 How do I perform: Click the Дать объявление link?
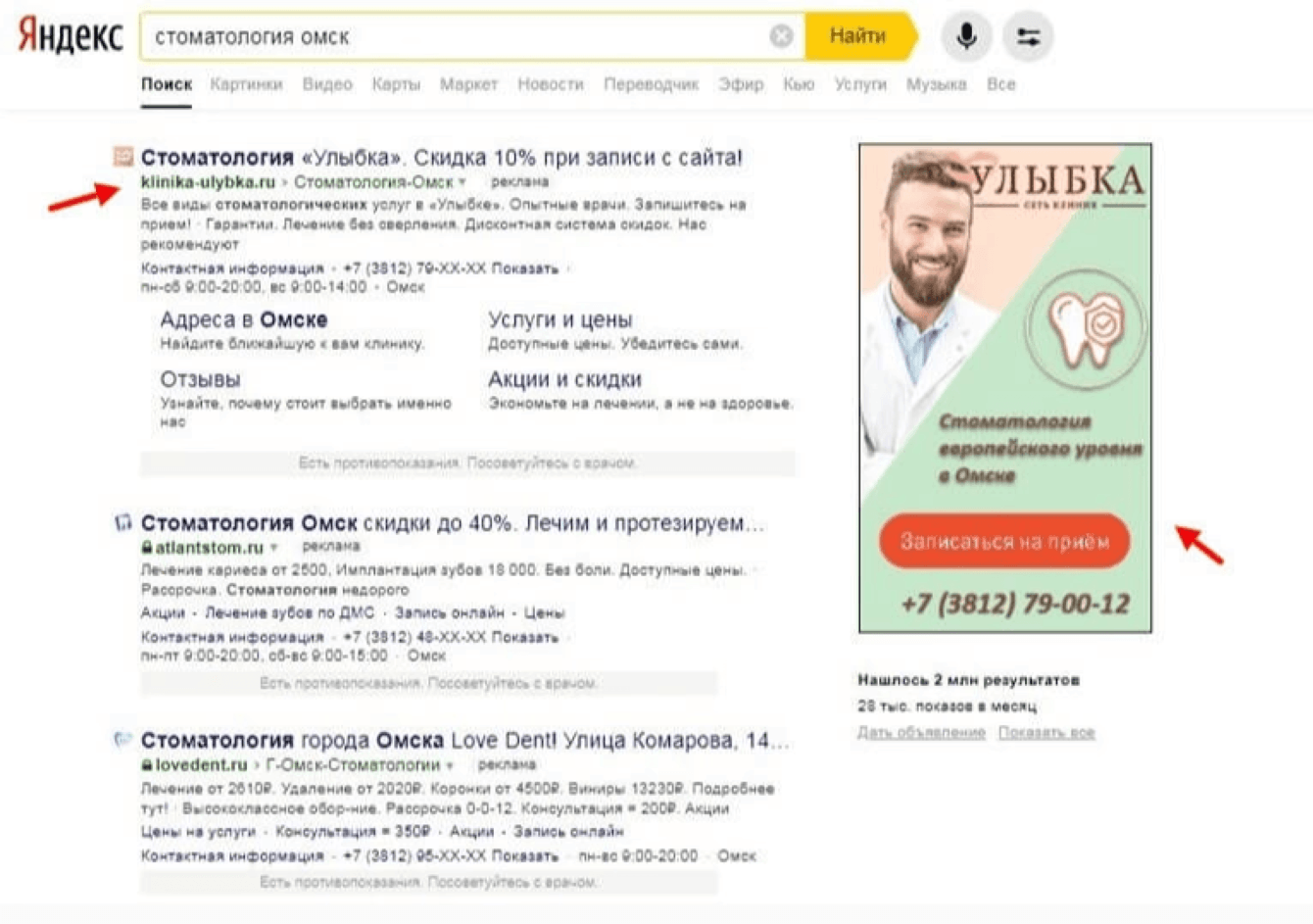click(921, 732)
